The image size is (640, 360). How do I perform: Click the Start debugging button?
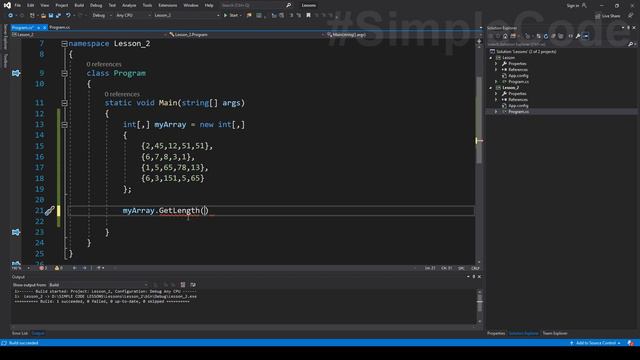coord(231,15)
